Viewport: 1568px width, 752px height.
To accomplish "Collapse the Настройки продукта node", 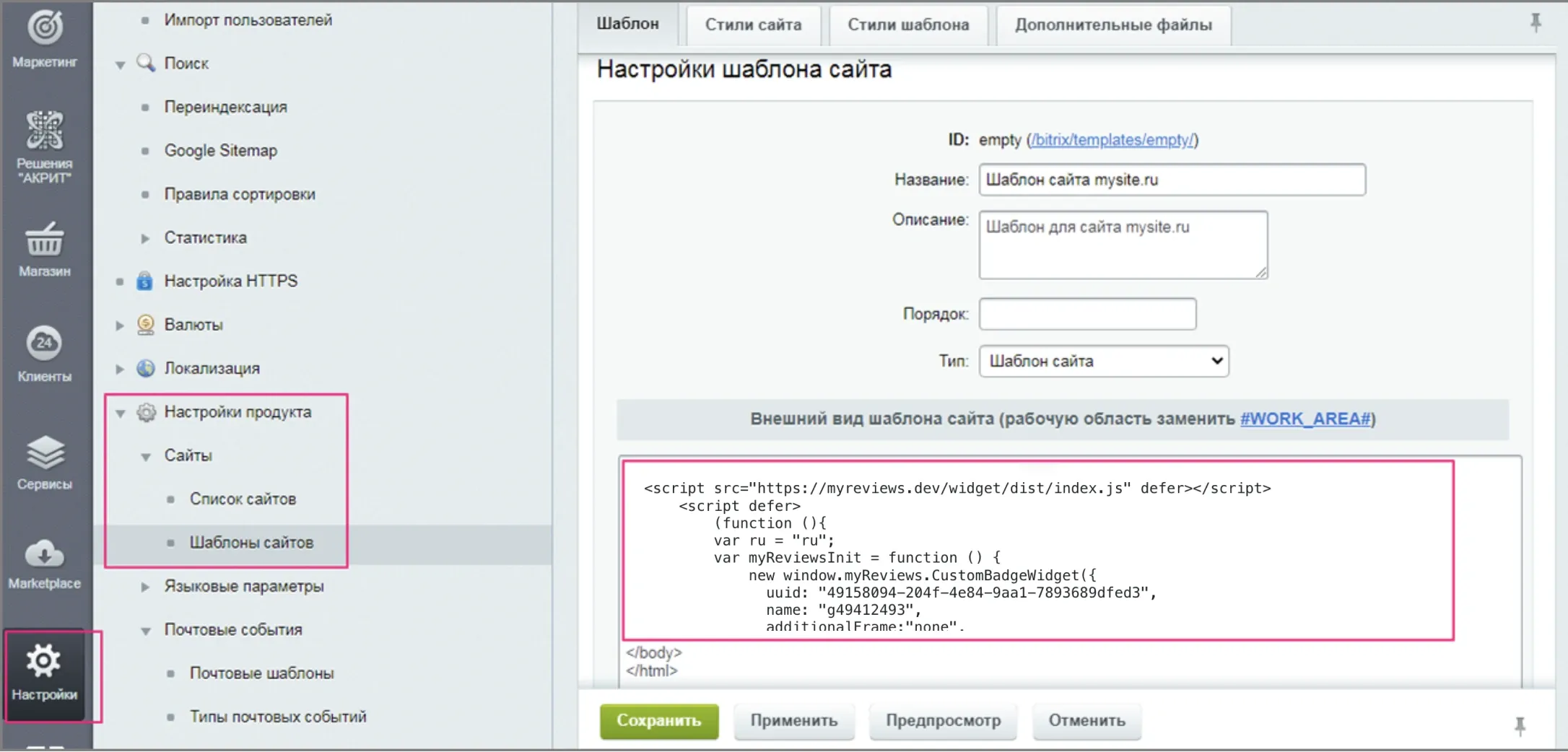I will pyautogui.click(x=121, y=414).
